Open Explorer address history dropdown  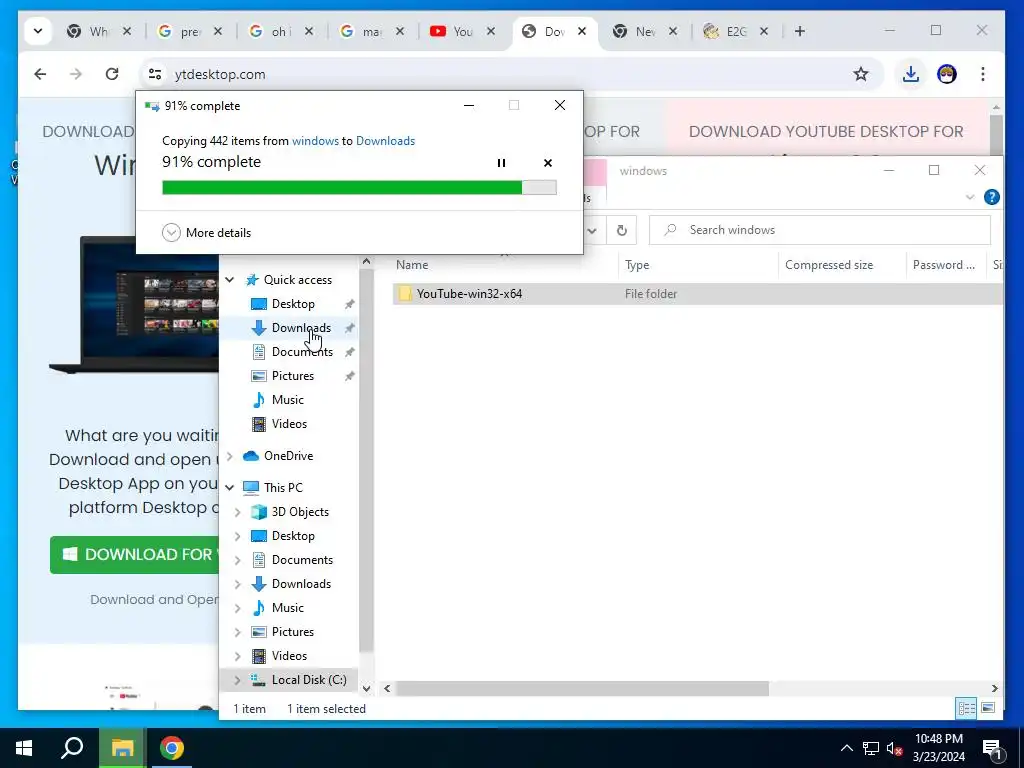592,230
